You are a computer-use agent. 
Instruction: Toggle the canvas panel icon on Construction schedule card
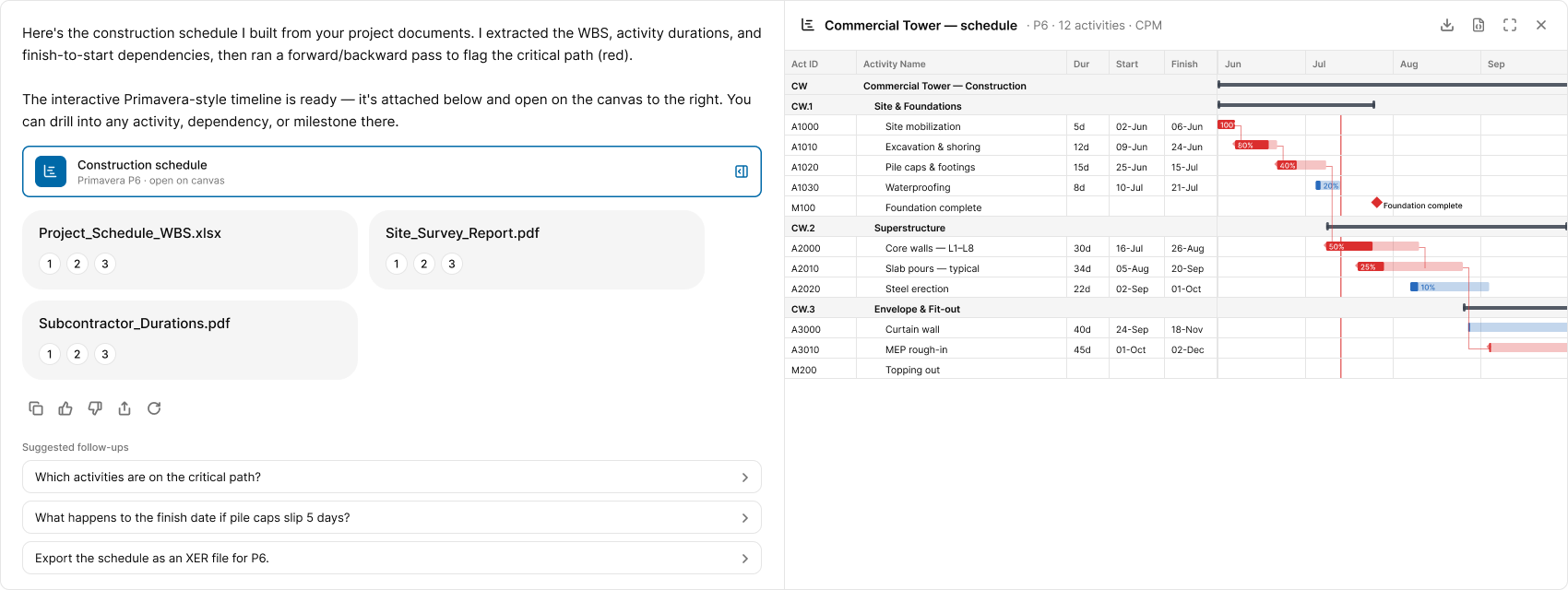(x=742, y=171)
